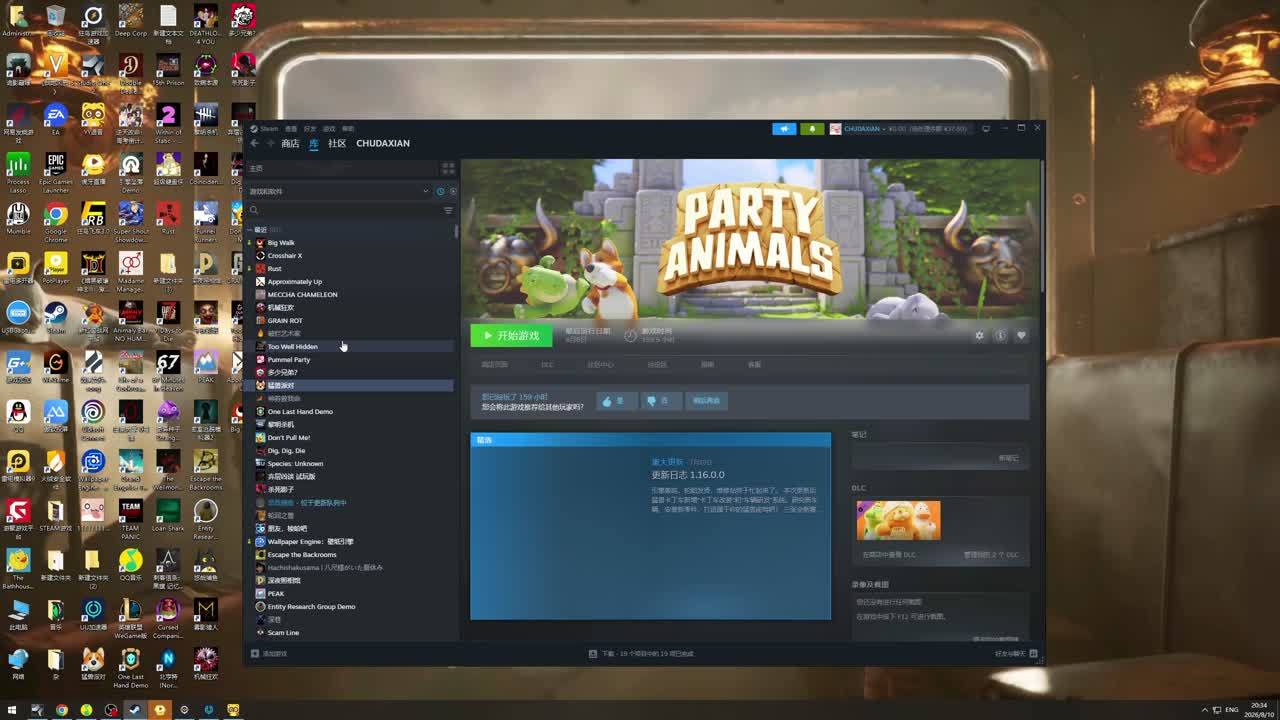Go back with the Steam back arrow
Viewport: 1280px width, 720px height.
(254, 143)
